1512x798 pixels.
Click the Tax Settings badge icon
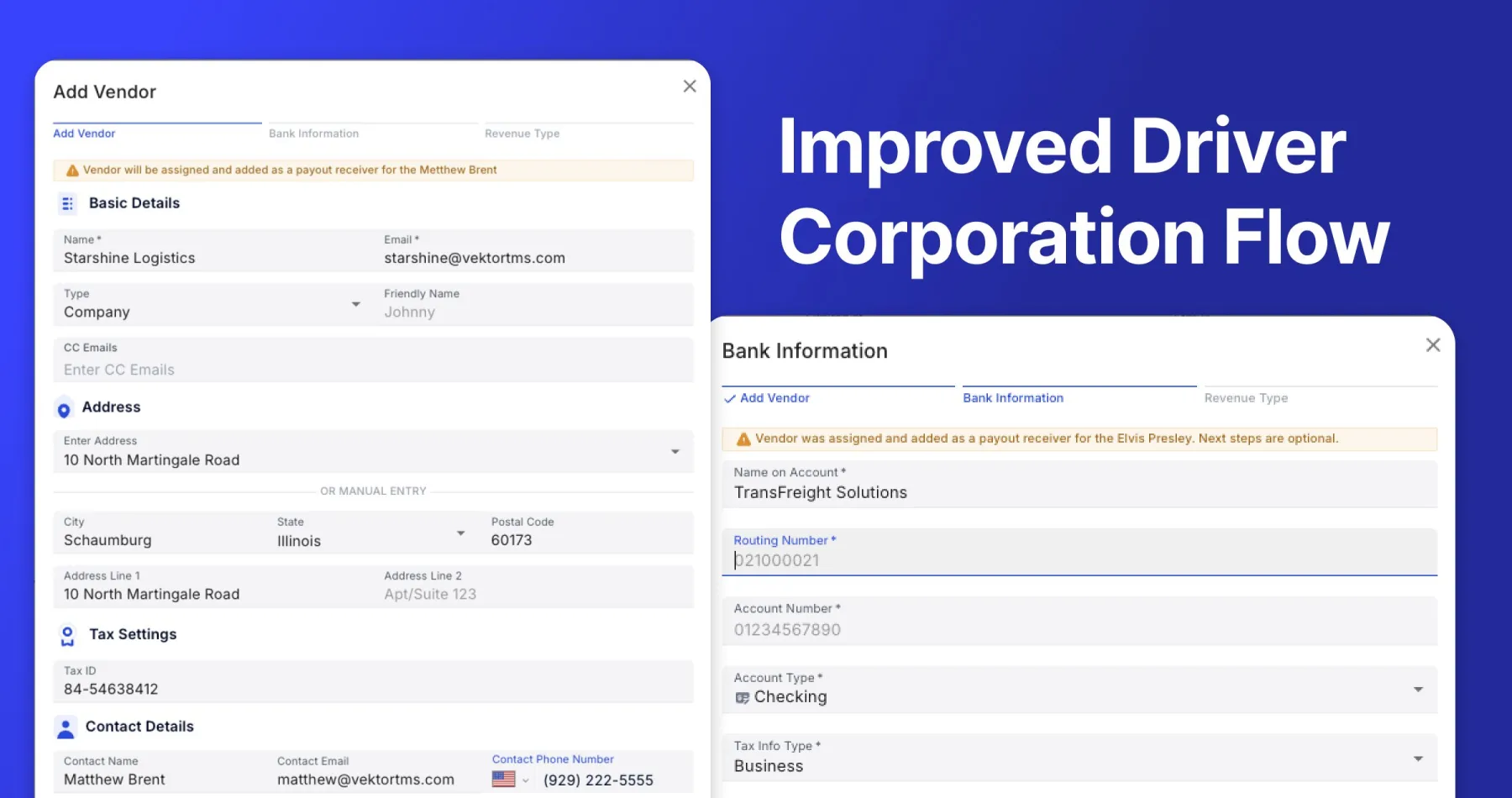coord(67,636)
